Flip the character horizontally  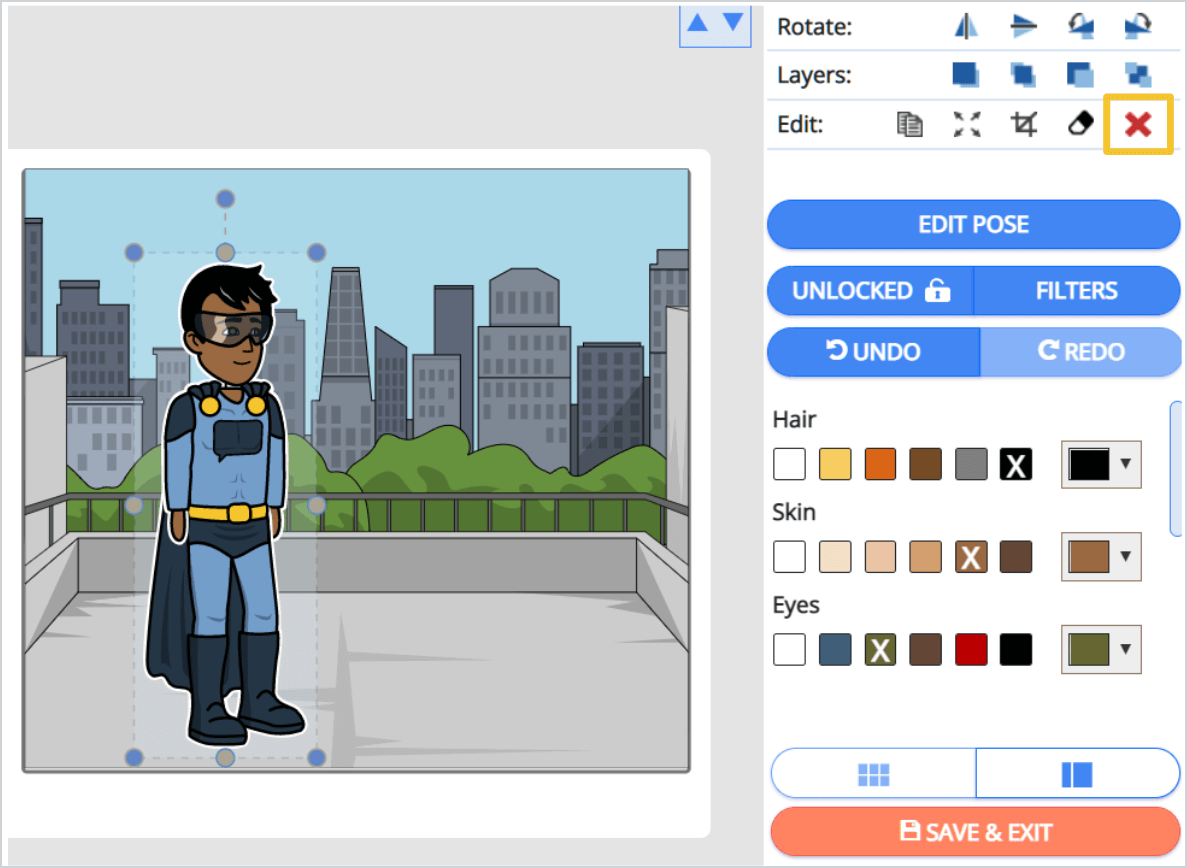pyautogui.click(x=965, y=26)
